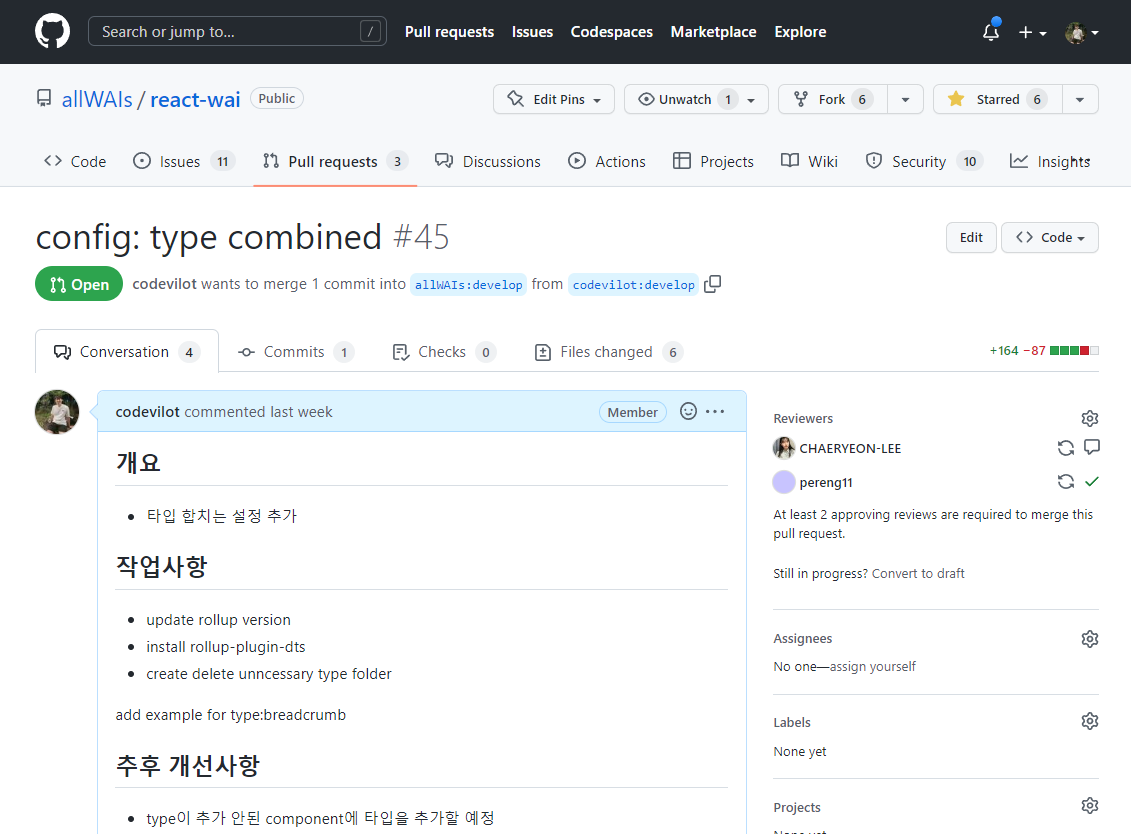Open the user avatar menu
The height and width of the screenshot is (834, 1131).
click(x=1082, y=32)
